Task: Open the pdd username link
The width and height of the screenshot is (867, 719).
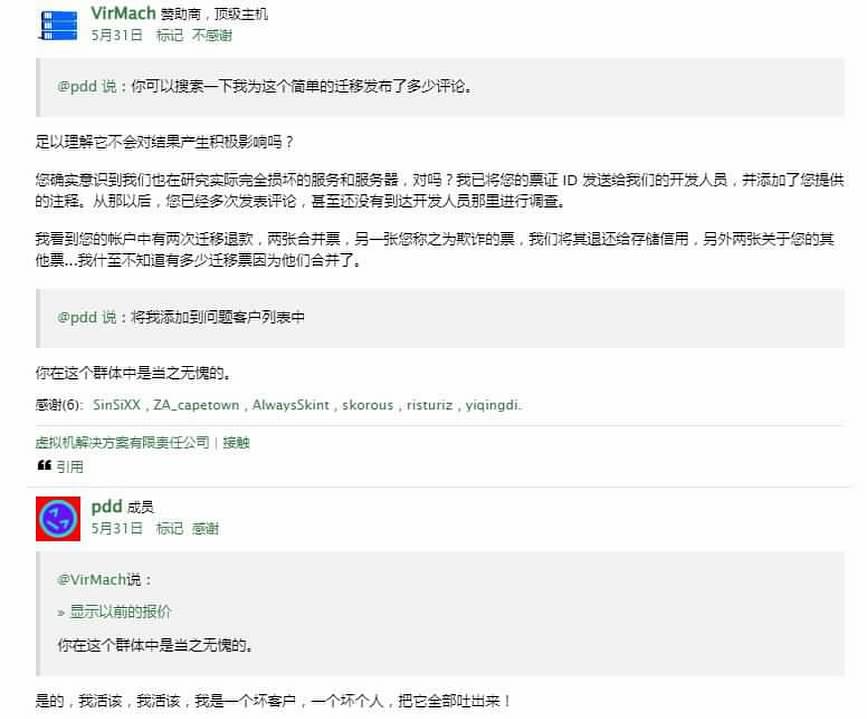Action: tap(106, 506)
